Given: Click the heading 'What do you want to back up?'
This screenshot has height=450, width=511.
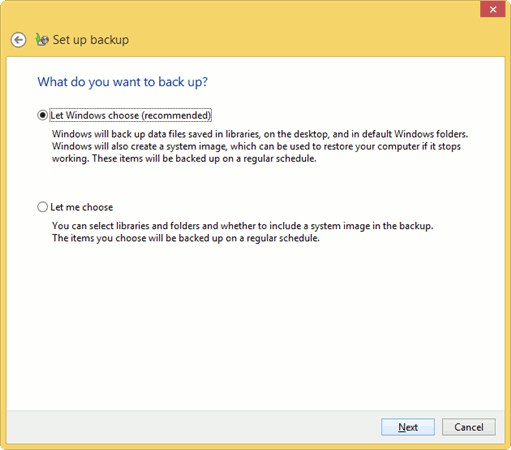Looking at the screenshot, I should pos(122,82).
